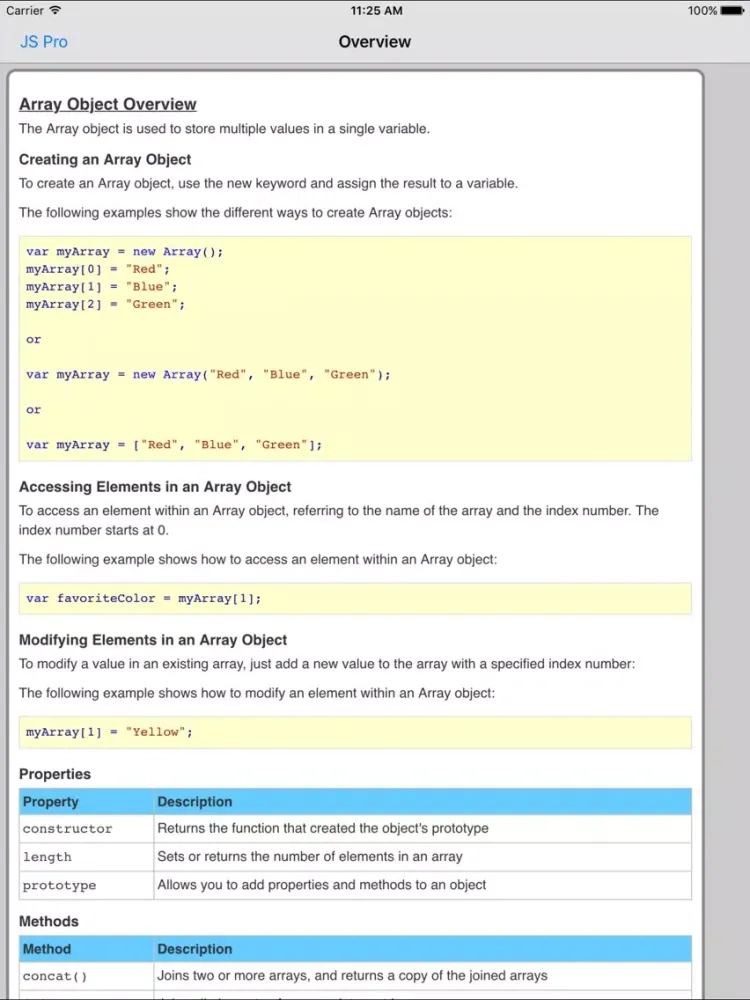
Task: Click the Description header in Properties table
Action: tap(195, 802)
